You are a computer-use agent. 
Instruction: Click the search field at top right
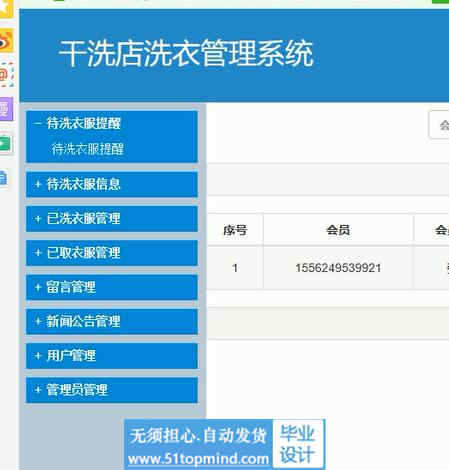tap(439, 125)
